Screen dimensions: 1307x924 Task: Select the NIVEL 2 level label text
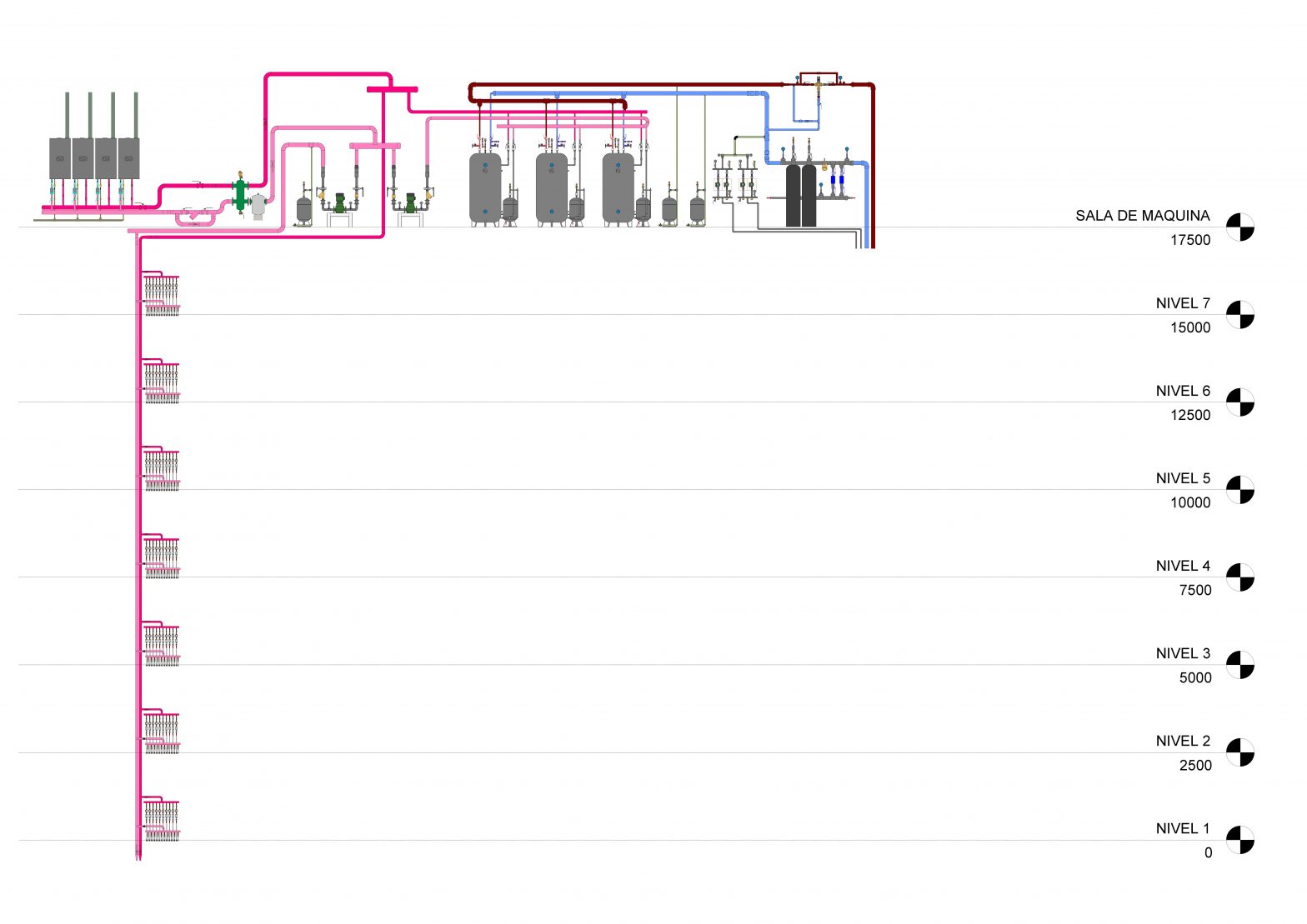[x=1182, y=741]
